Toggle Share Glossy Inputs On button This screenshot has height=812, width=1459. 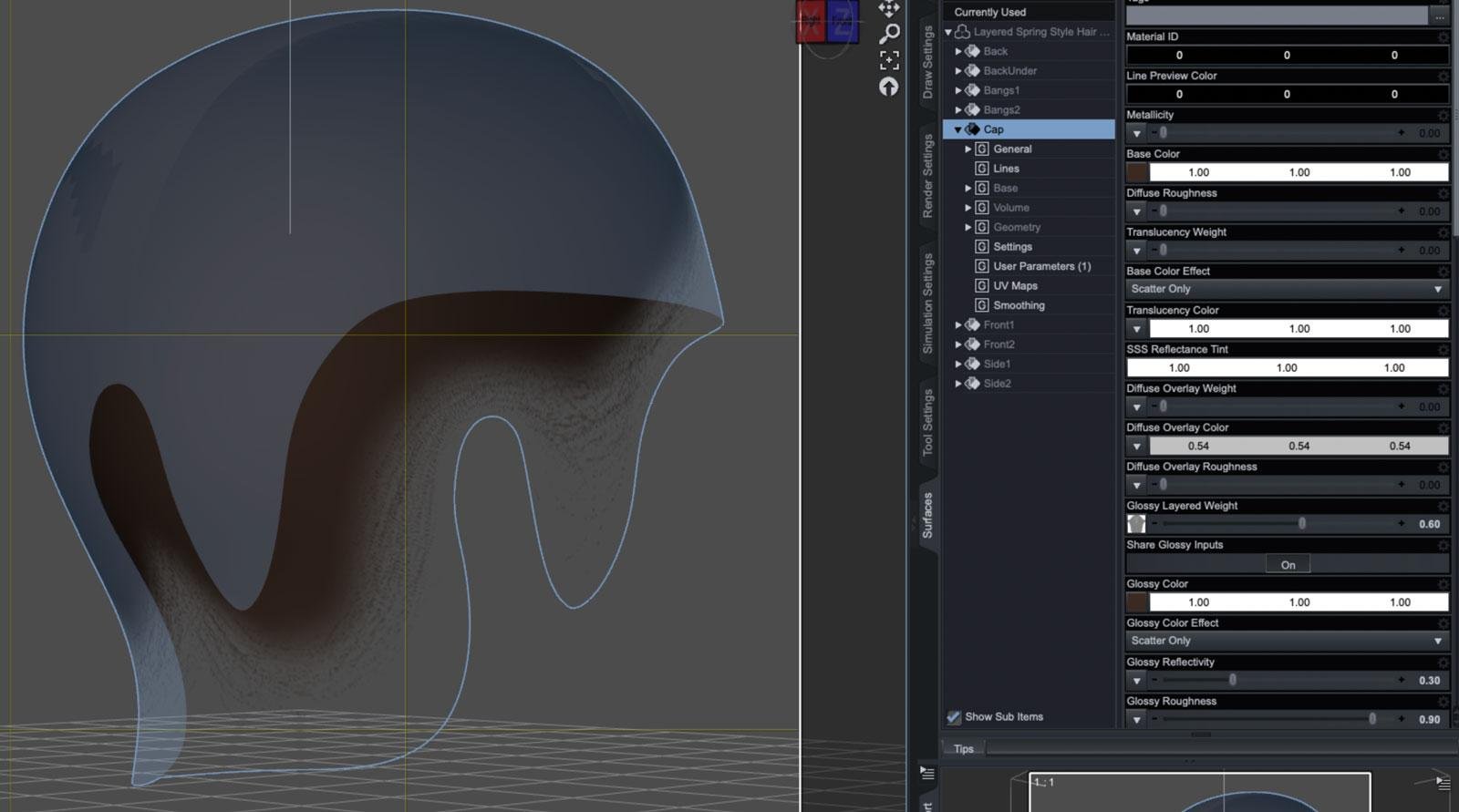[1288, 565]
